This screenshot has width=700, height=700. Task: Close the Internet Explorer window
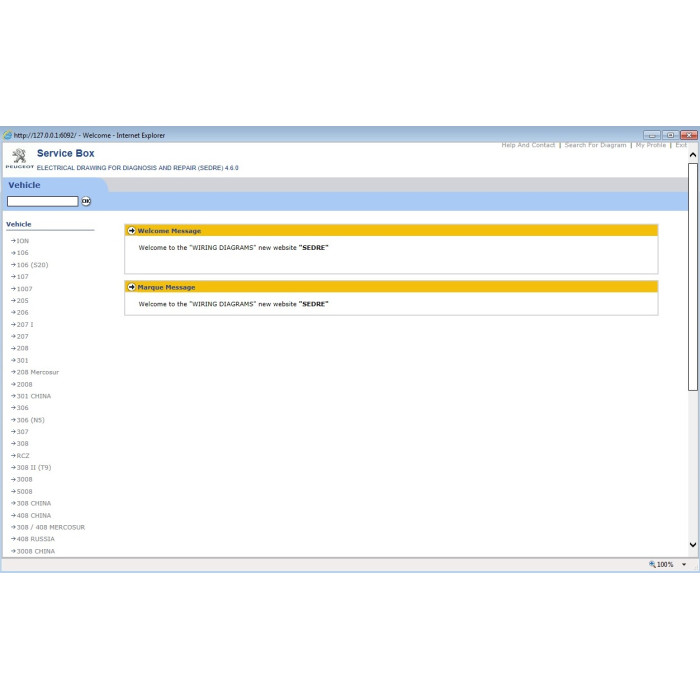pos(689,135)
